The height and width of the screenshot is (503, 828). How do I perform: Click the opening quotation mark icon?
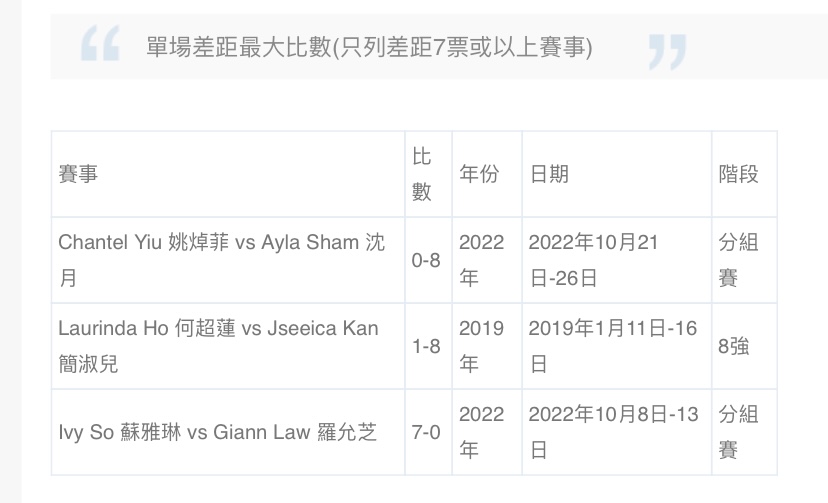(100, 43)
